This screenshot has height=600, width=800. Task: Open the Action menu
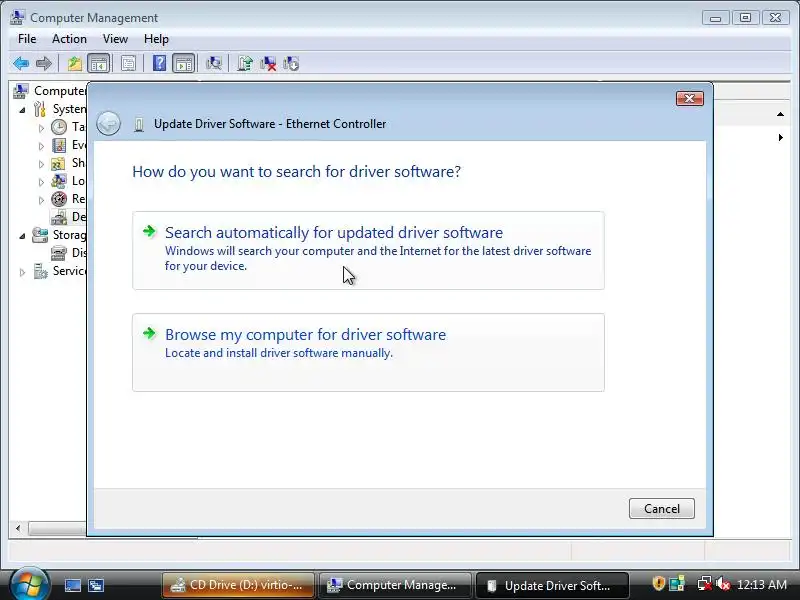69,39
